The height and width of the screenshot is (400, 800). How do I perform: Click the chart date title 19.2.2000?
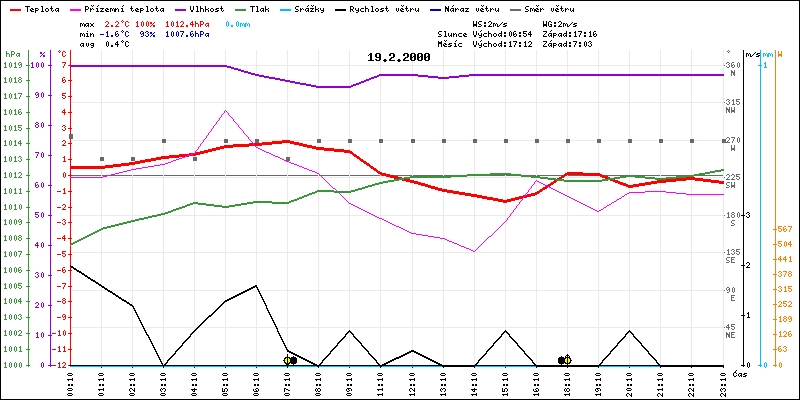399,57
